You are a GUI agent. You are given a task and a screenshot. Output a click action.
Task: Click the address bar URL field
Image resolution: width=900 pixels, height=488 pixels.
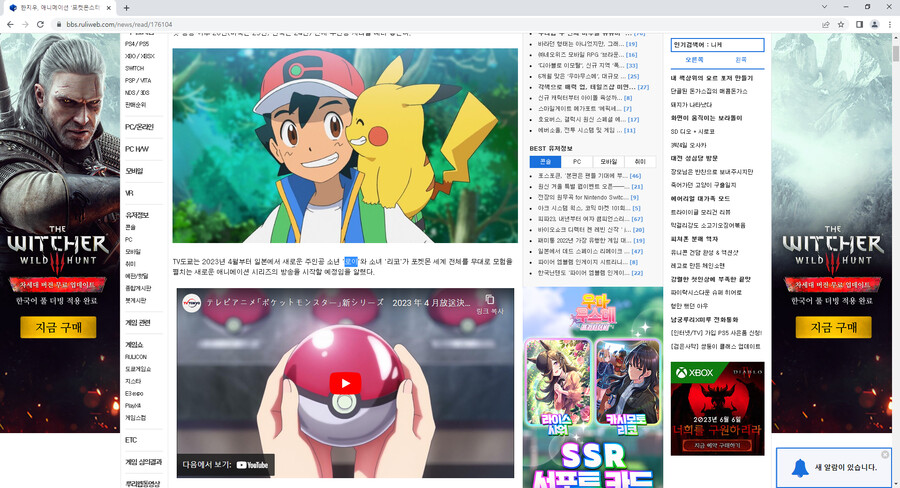(x=436, y=24)
